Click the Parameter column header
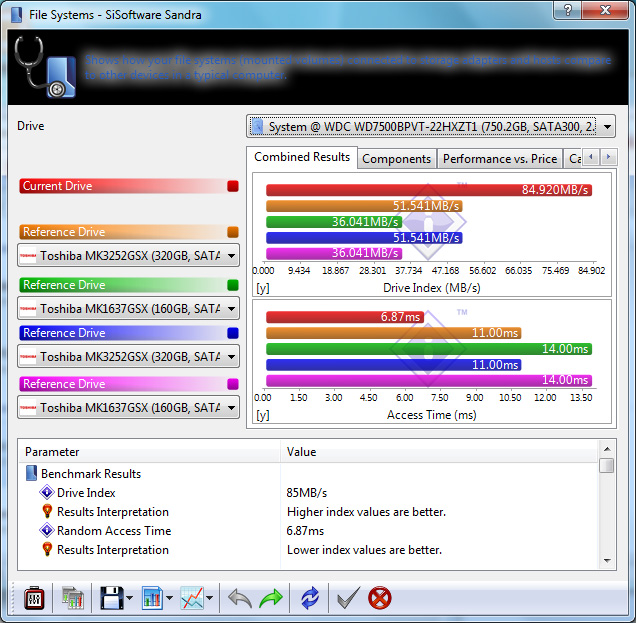This screenshot has width=637, height=623. (150, 452)
